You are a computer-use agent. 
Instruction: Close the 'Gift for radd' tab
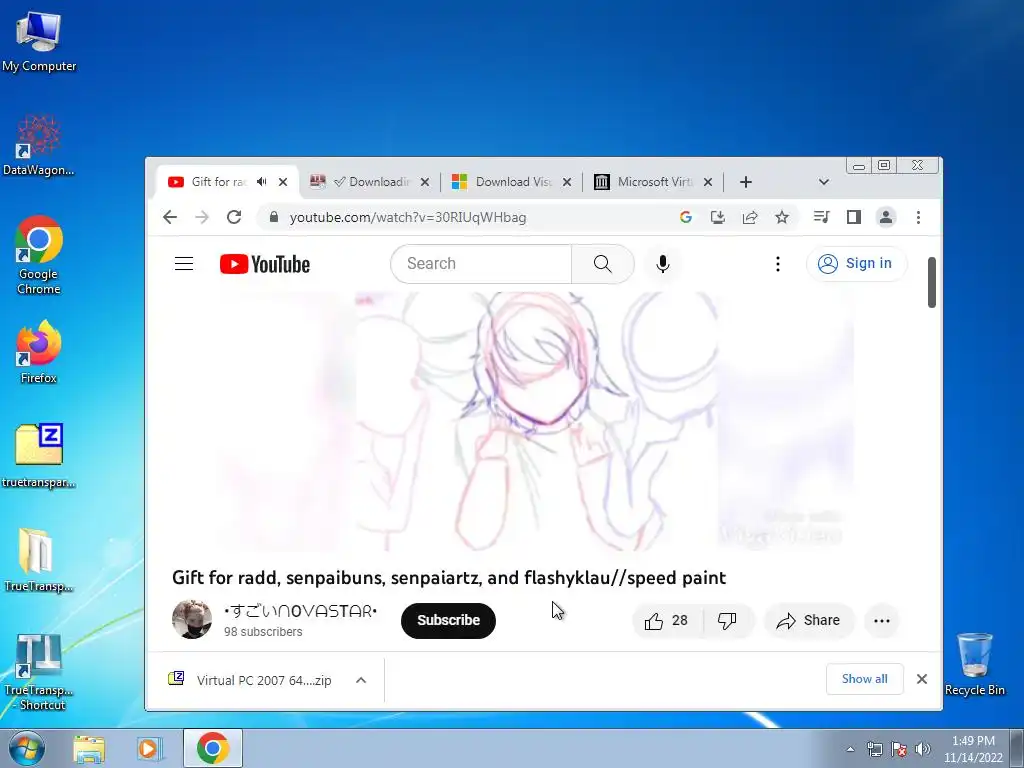[x=283, y=182]
